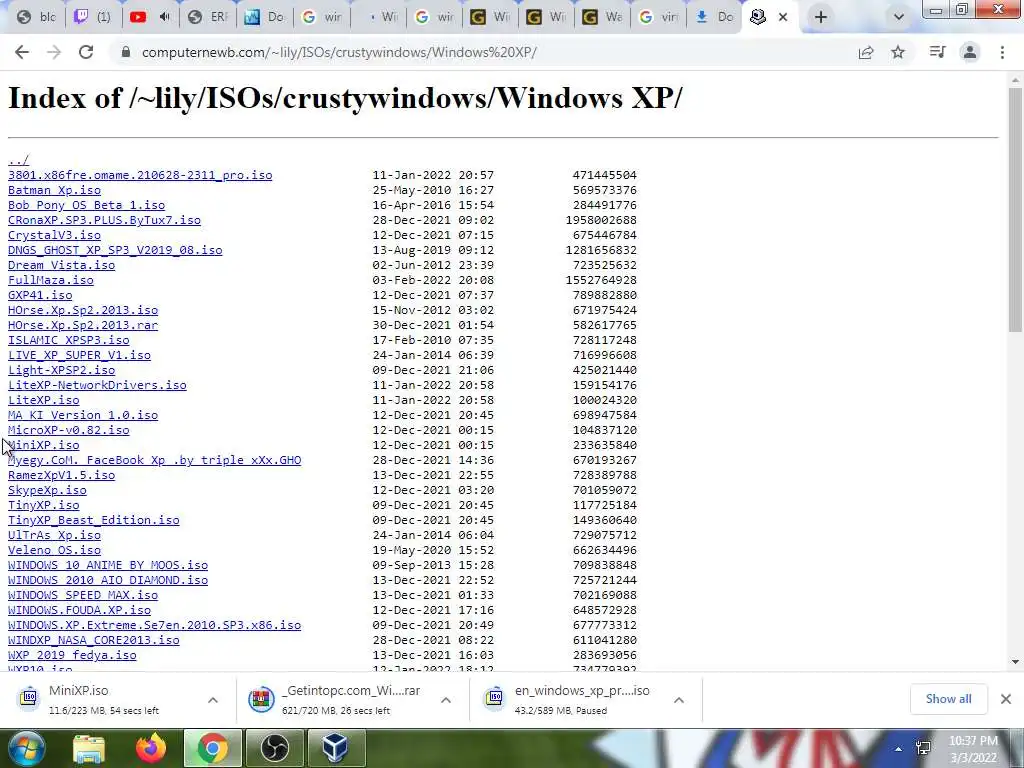
Task: Click the scrollbar down arrow
Action: (1015, 662)
